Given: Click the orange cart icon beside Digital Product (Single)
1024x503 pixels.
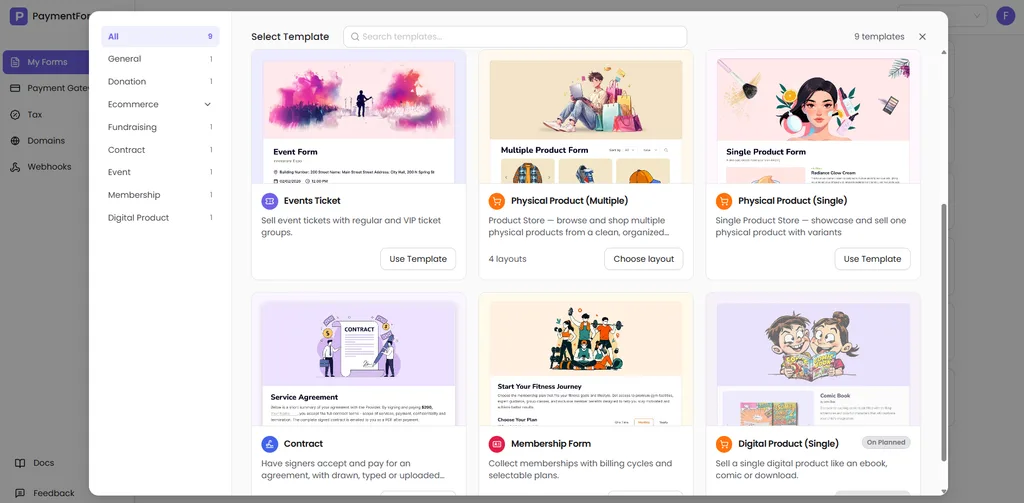Looking at the screenshot, I should coord(724,444).
